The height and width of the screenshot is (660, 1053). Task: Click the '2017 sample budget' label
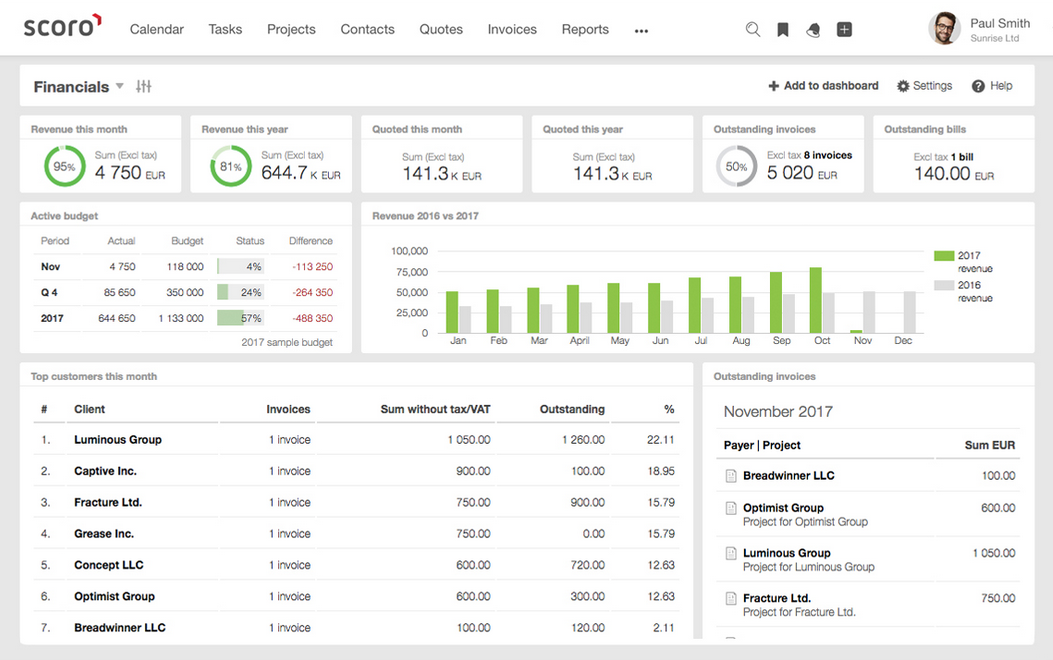287,342
